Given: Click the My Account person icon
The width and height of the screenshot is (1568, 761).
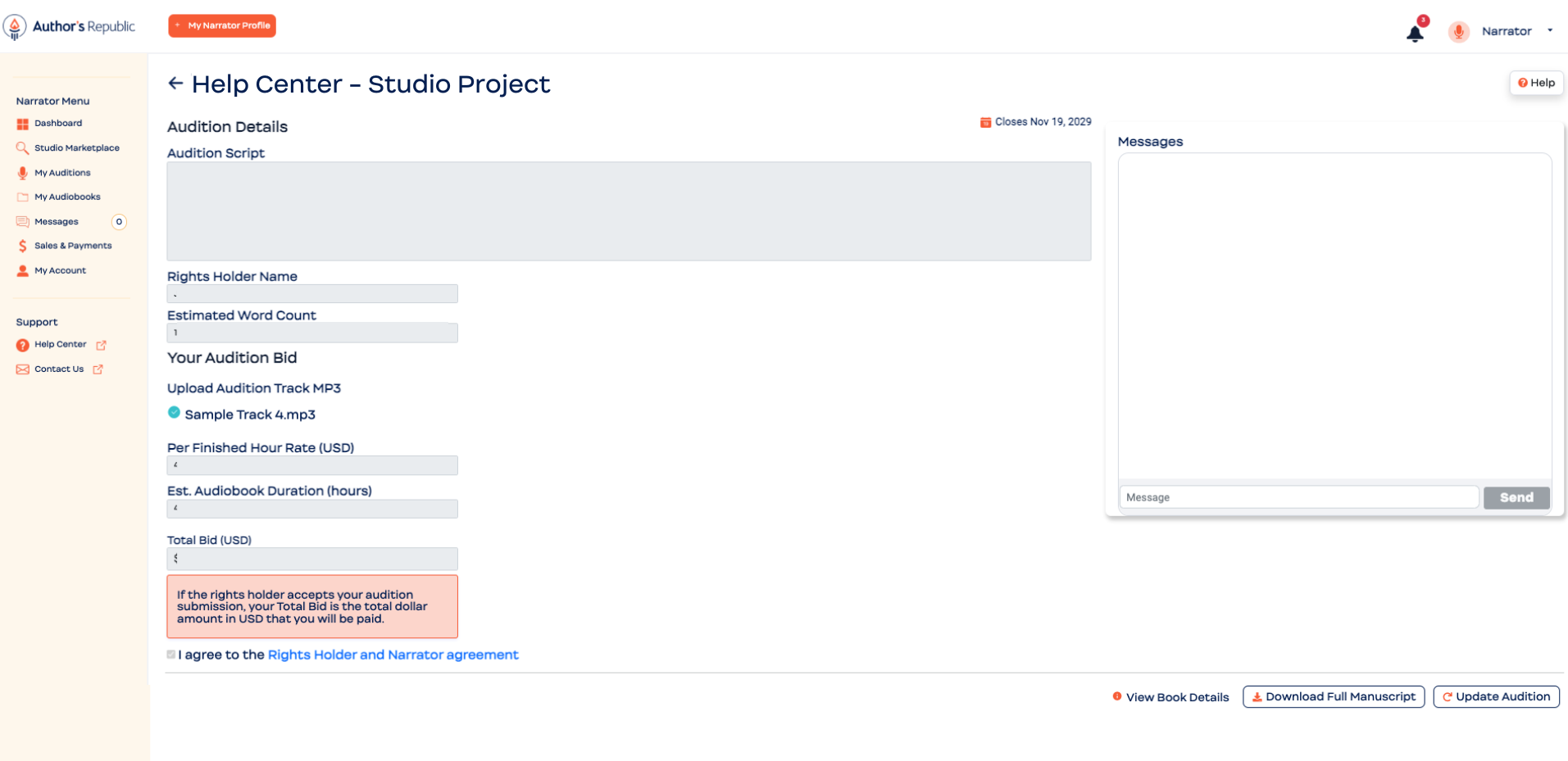Looking at the screenshot, I should tap(22, 270).
